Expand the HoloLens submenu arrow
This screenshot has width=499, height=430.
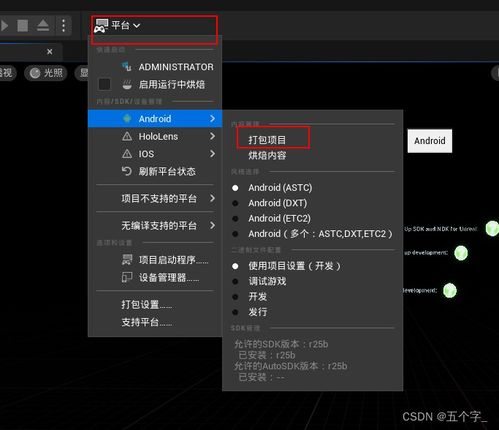click(212, 136)
